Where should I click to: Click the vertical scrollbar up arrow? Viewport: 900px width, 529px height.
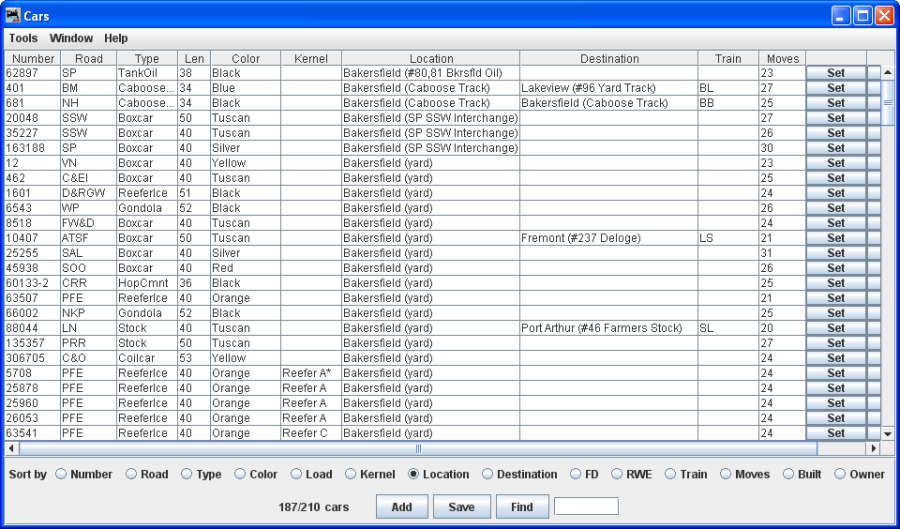887,73
